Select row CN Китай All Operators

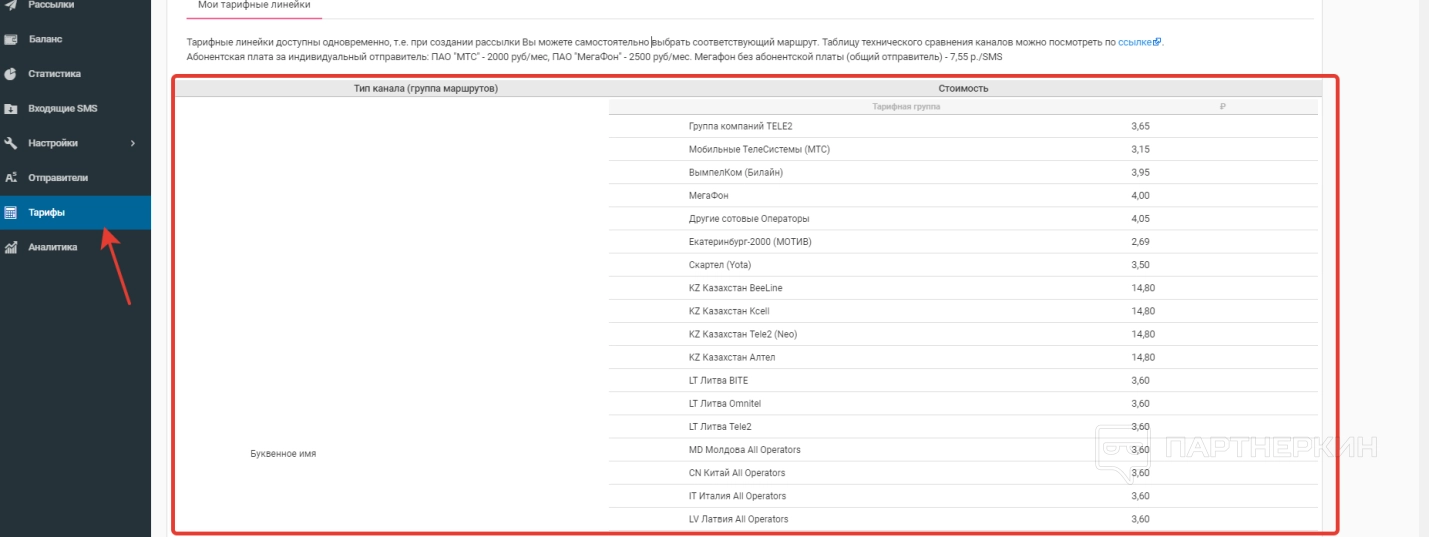coord(963,473)
